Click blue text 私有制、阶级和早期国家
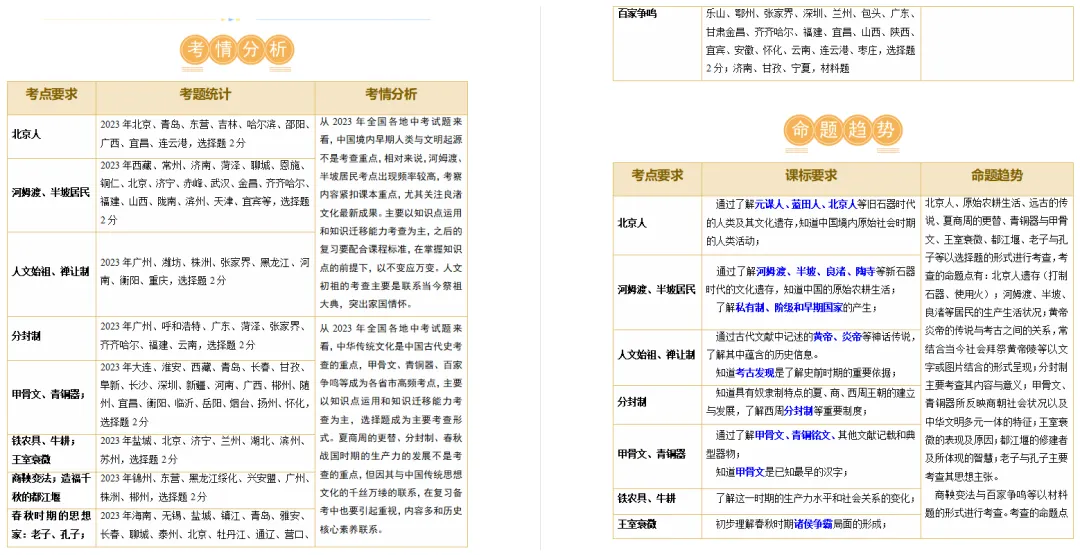 (x=789, y=308)
